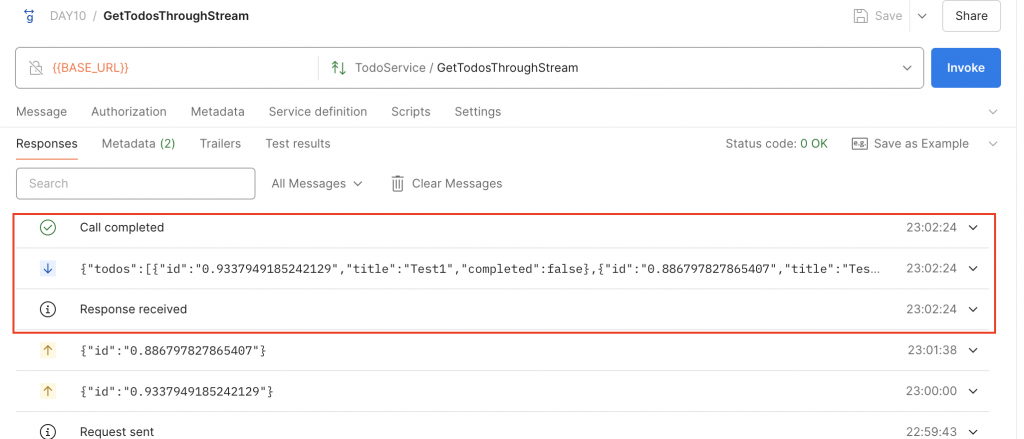
Task: Open the All Messages filter dropdown
Action: (x=317, y=184)
